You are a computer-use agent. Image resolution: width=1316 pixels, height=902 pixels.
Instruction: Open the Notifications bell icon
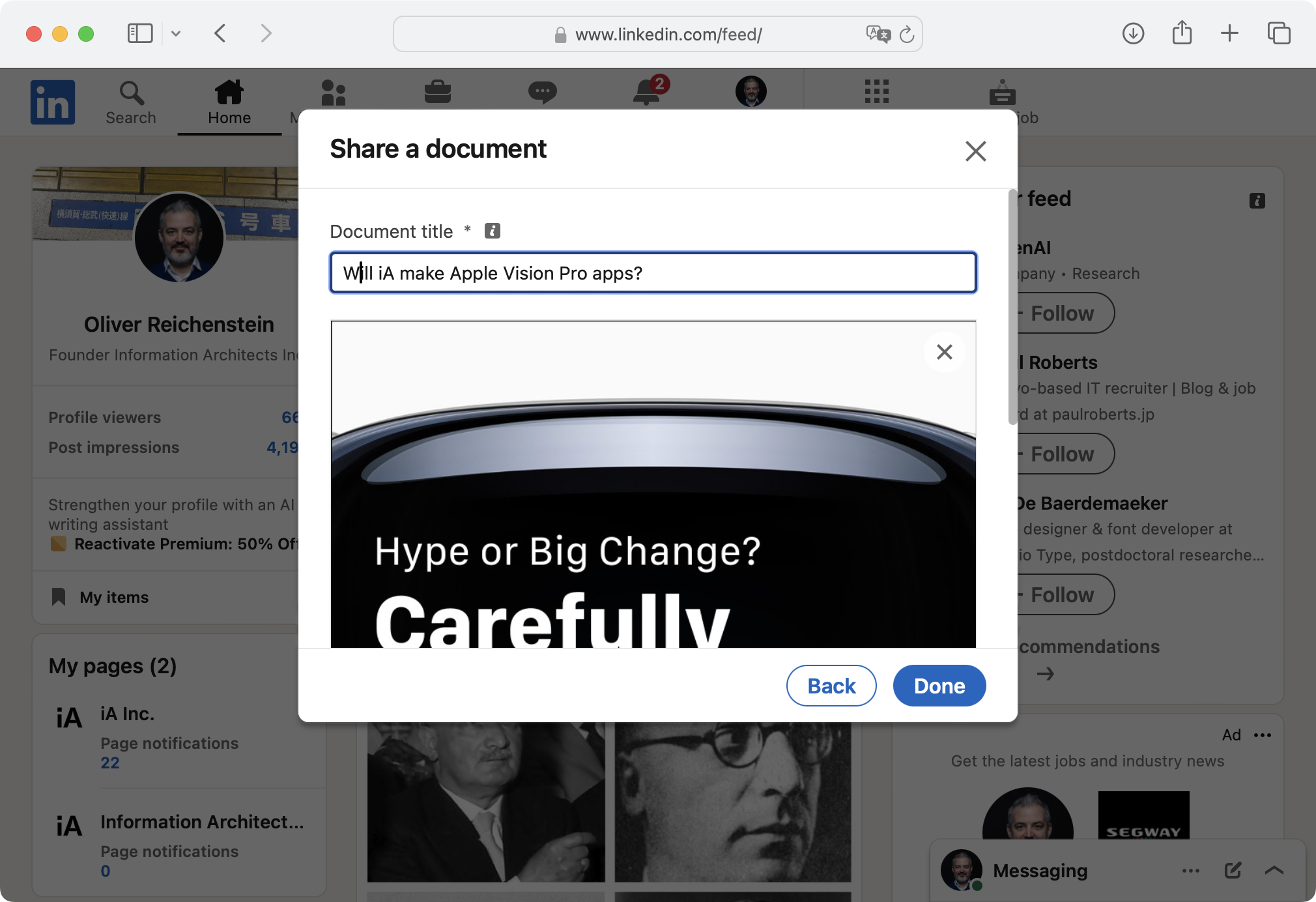tap(647, 92)
